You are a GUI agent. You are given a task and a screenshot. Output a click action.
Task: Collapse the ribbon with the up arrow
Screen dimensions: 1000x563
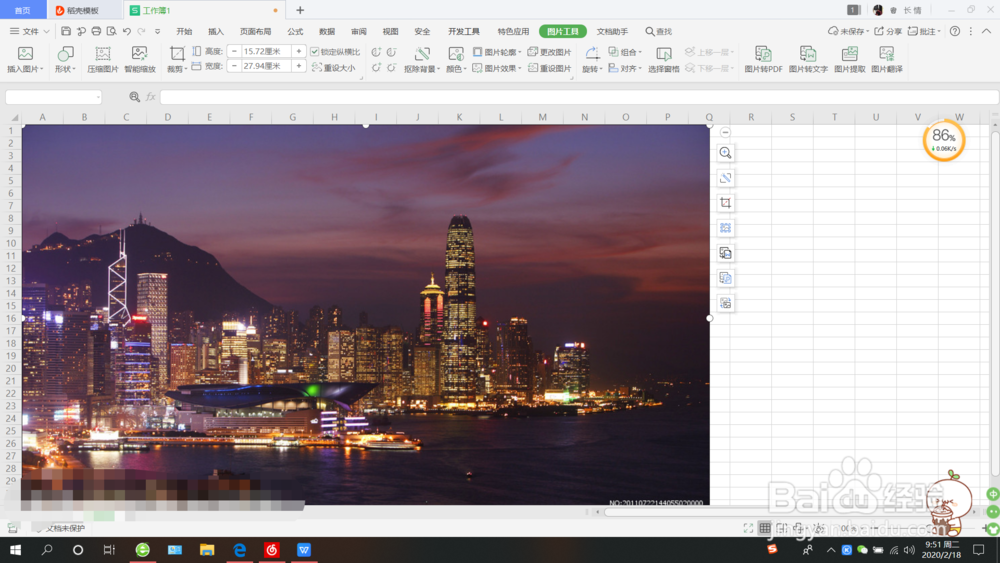click(x=986, y=31)
